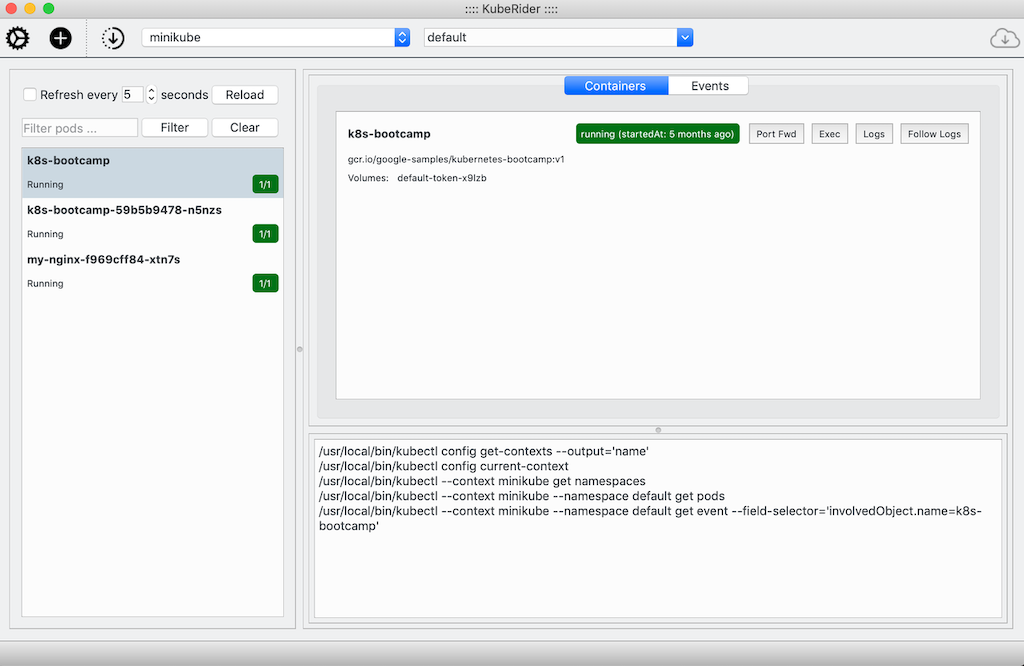Open the default namespace dropdown

[x=558, y=37]
